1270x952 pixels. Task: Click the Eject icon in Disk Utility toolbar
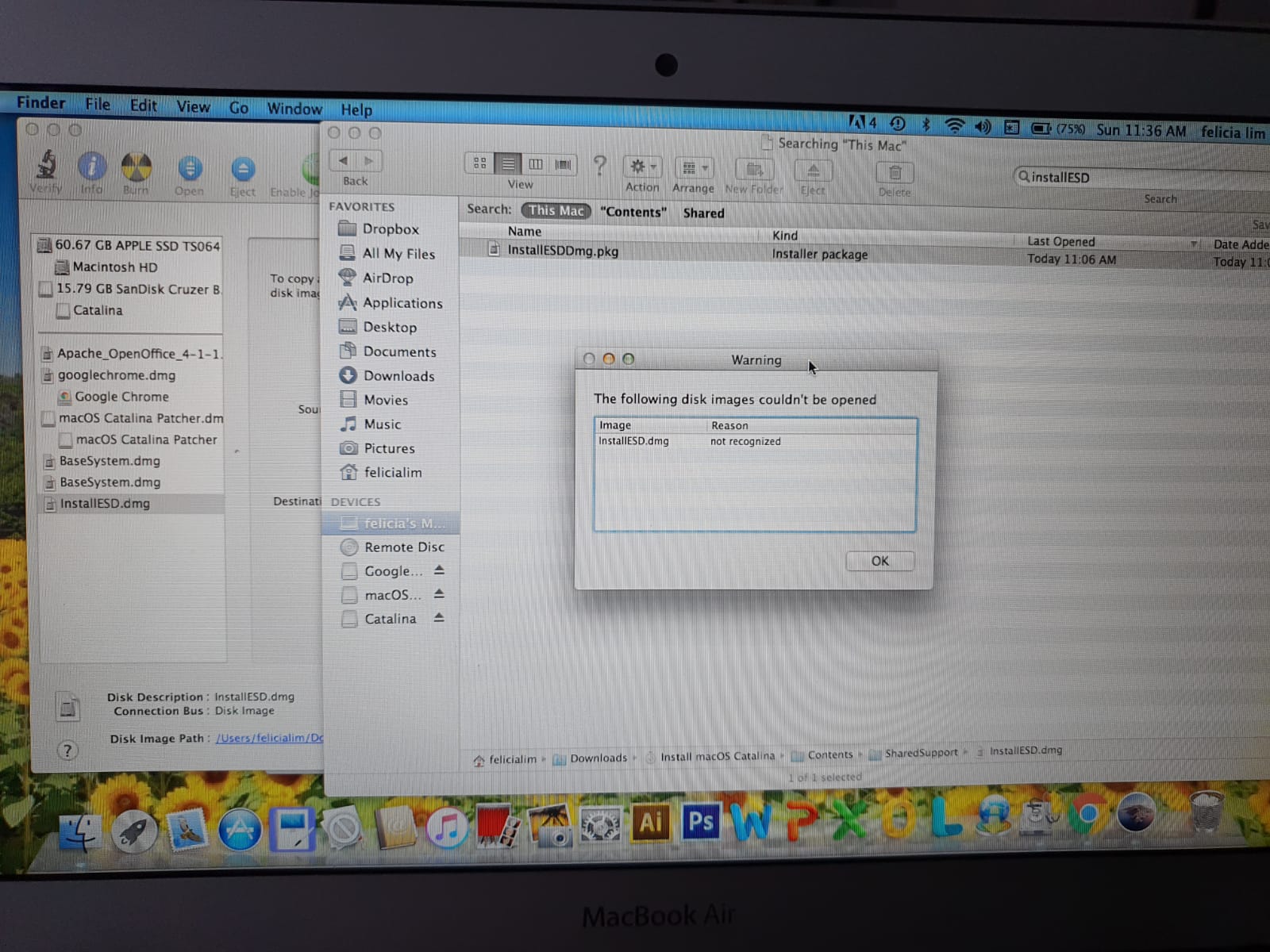pos(243,169)
